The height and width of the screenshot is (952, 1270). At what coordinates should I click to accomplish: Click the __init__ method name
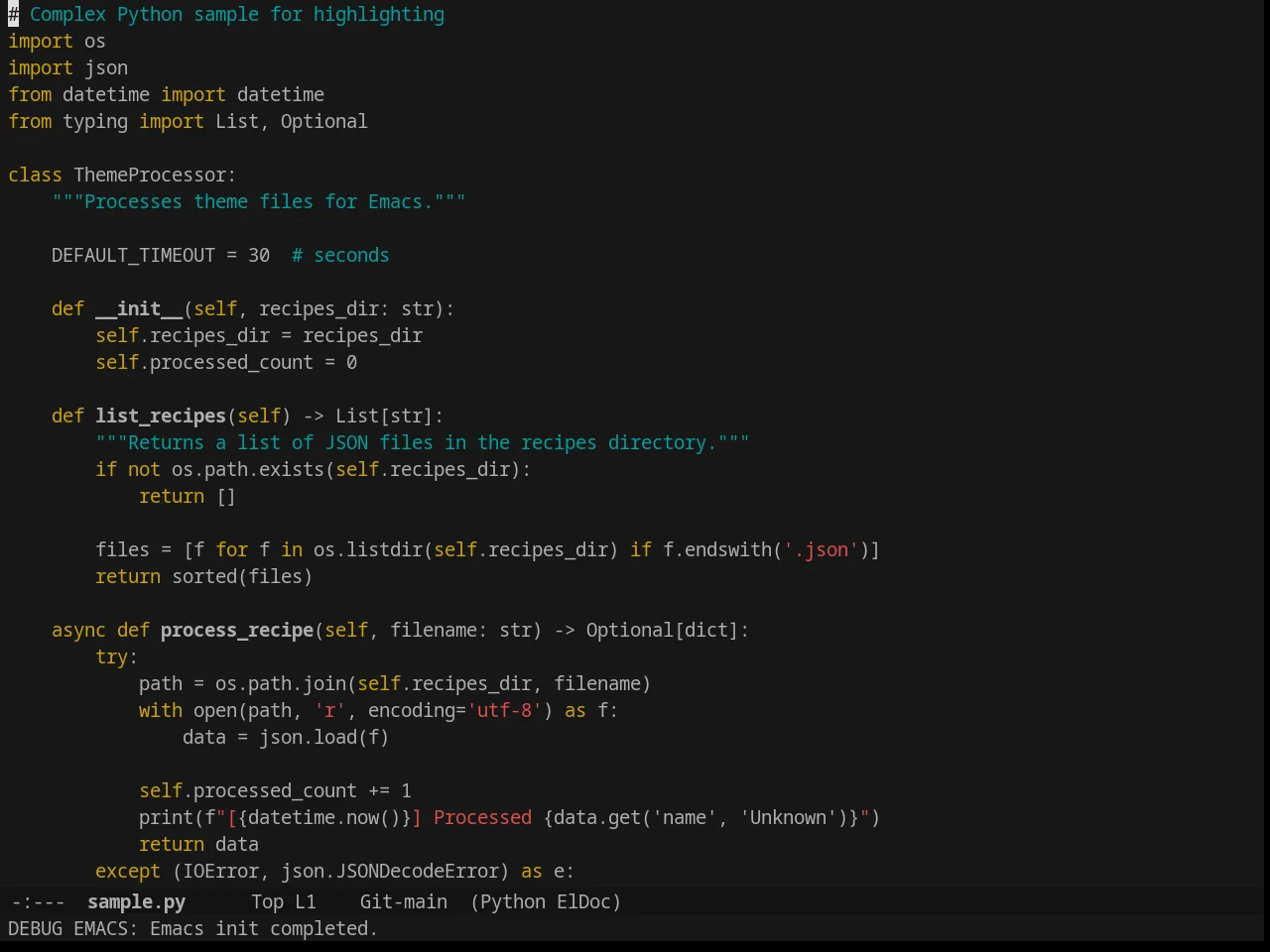click(139, 308)
